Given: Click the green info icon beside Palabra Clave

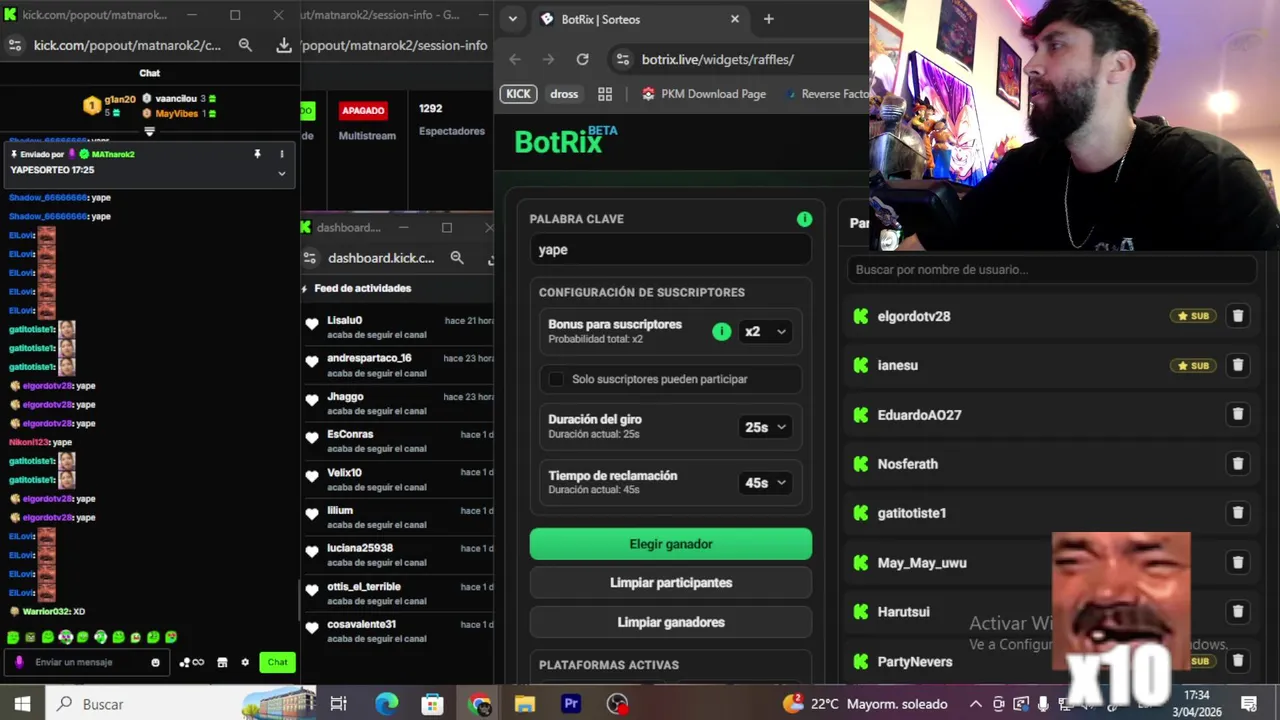Looking at the screenshot, I should pos(804,219).
